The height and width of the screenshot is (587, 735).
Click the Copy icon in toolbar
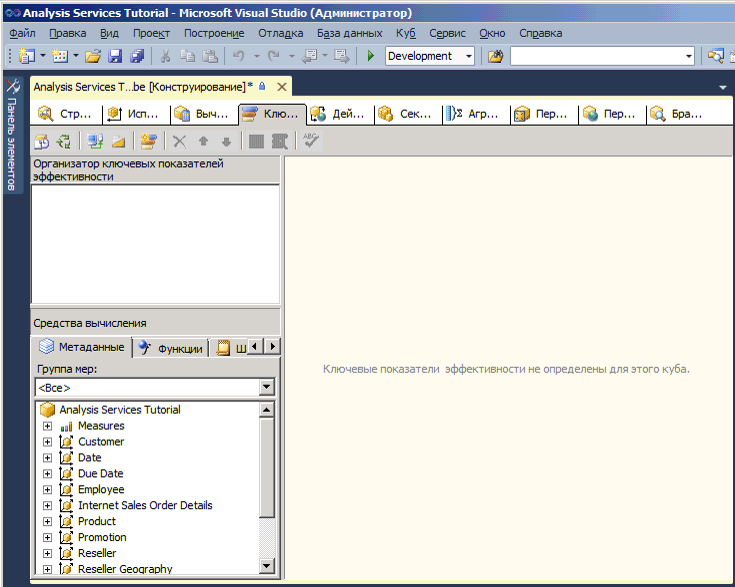(188, 56)
